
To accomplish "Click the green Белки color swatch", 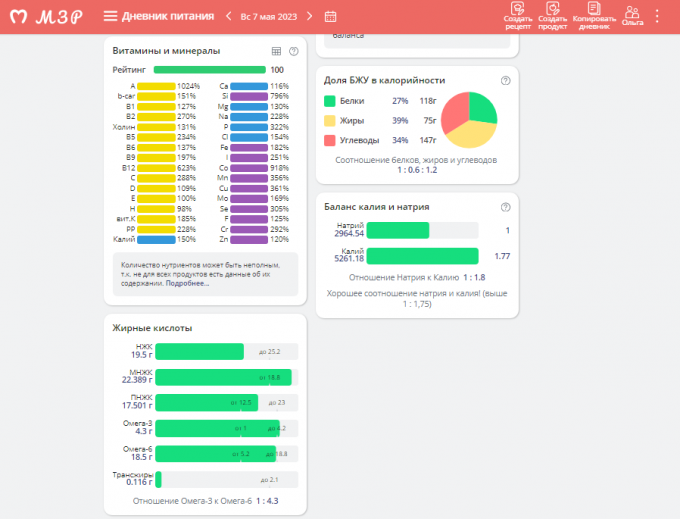I will [x=330, y=101].
